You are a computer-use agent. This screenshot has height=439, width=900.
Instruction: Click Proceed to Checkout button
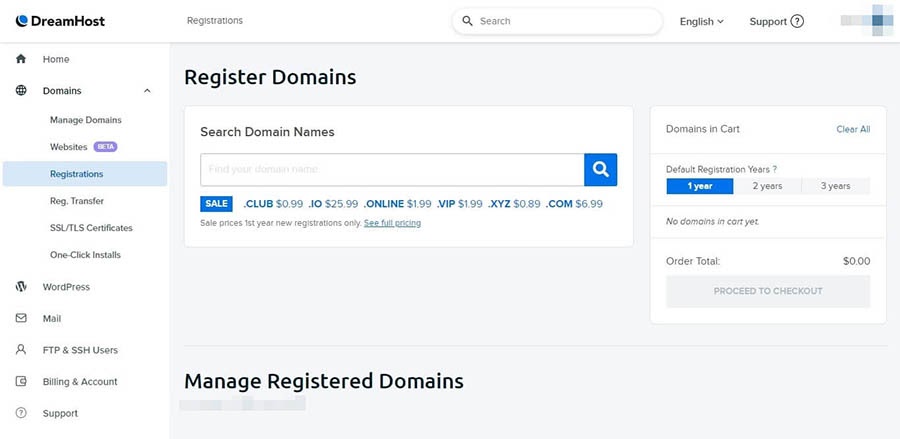tap(768, 291)
